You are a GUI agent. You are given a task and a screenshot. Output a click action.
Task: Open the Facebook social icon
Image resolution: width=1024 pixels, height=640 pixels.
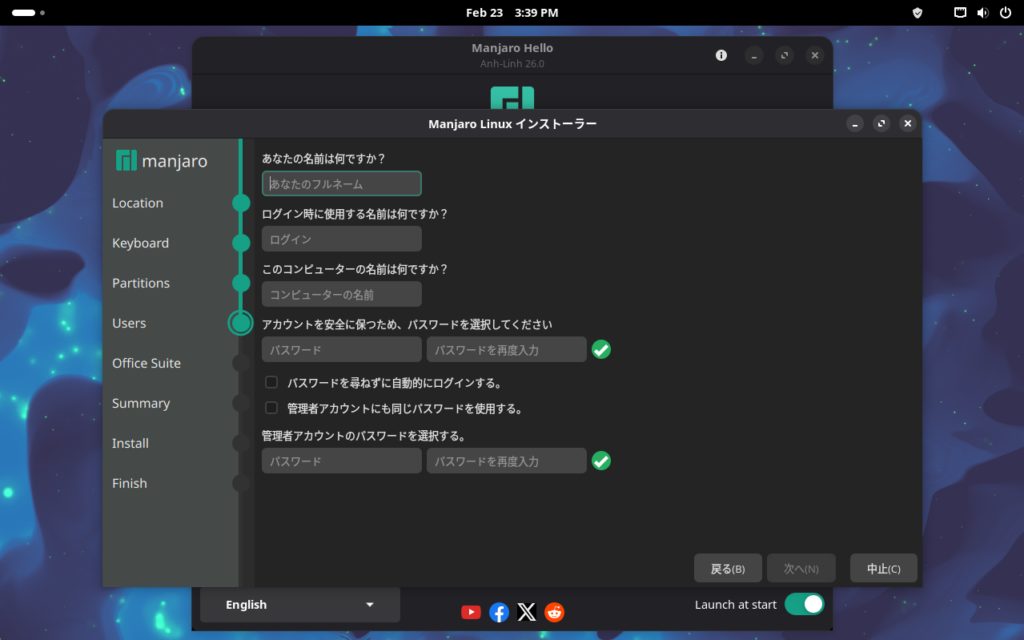[499, 612]
